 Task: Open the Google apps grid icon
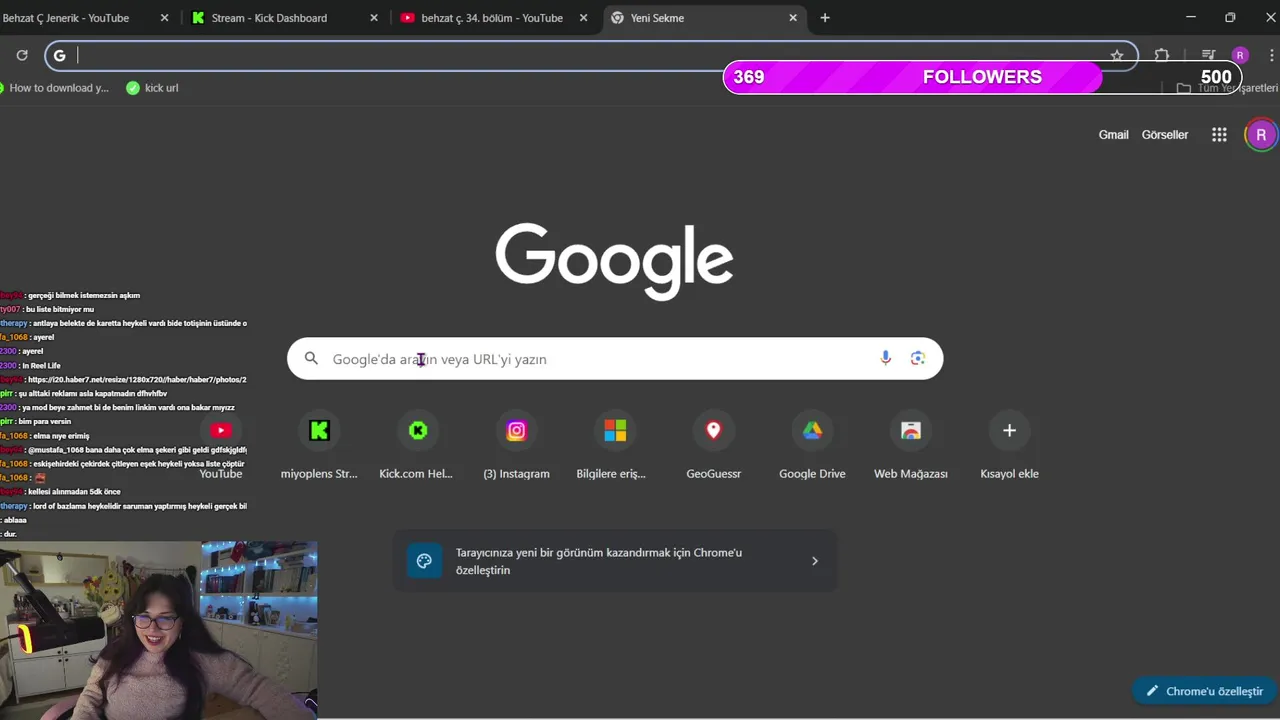[x=1219, y=135]
